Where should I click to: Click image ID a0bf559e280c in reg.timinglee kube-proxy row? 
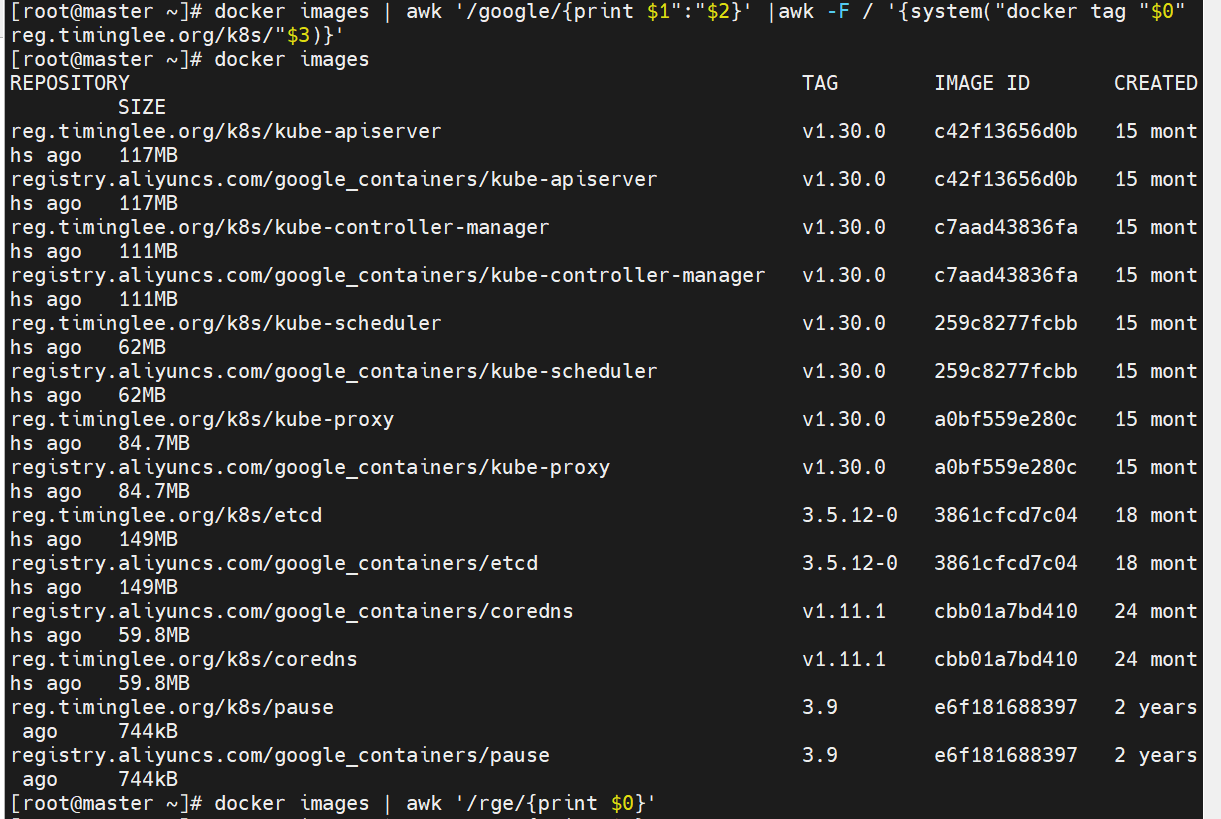(x=1006, y=419)
